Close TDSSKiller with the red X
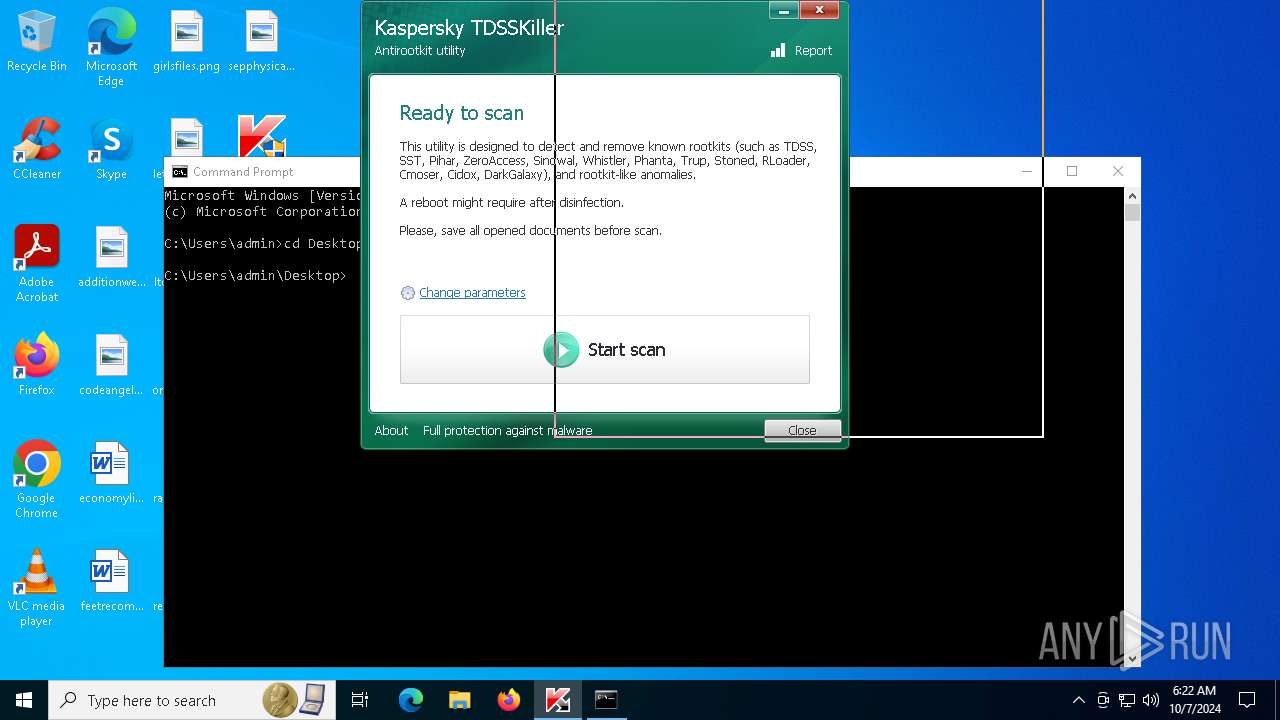 [819, 11]
